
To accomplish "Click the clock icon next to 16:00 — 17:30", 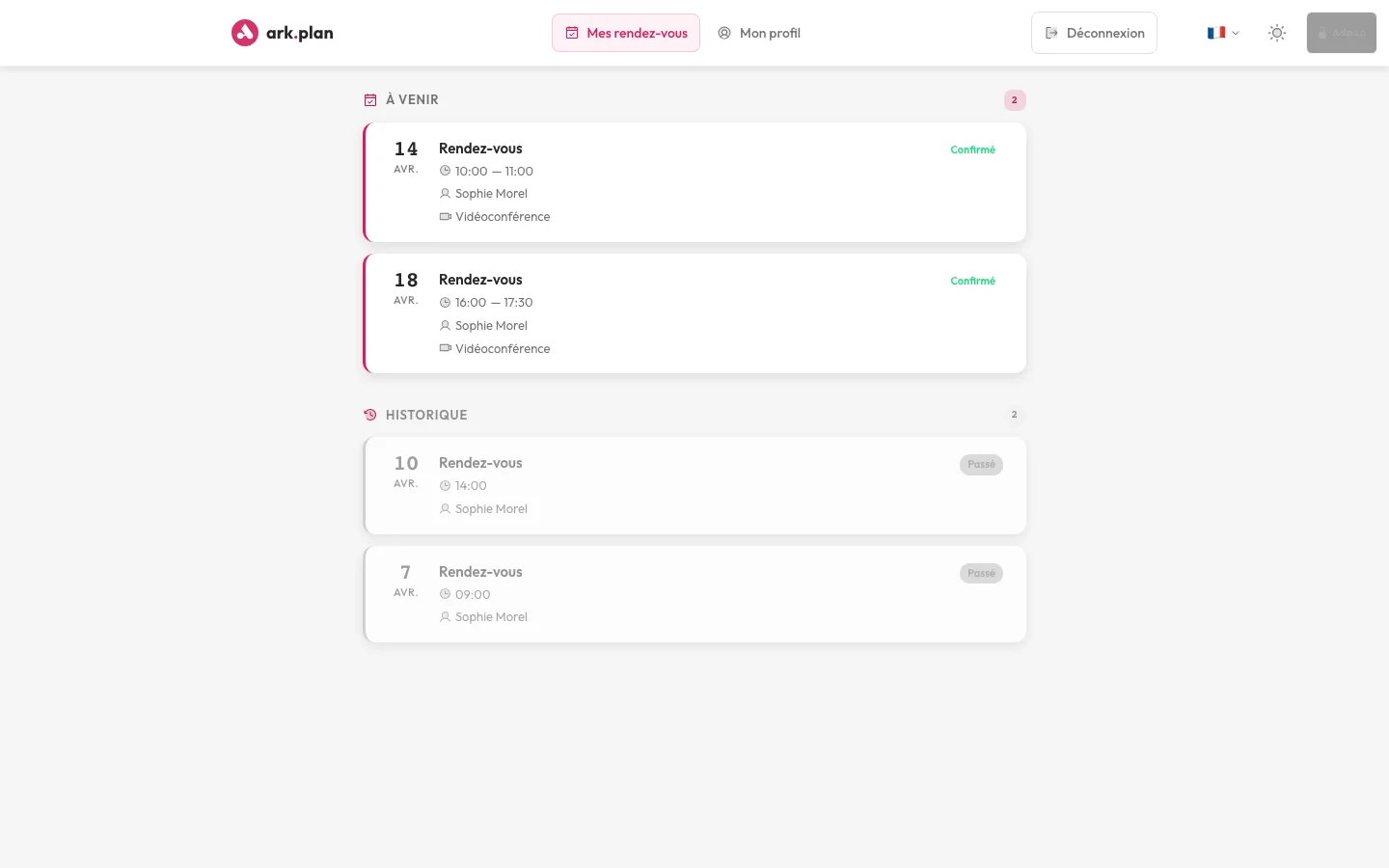I will tap(445, 303).
